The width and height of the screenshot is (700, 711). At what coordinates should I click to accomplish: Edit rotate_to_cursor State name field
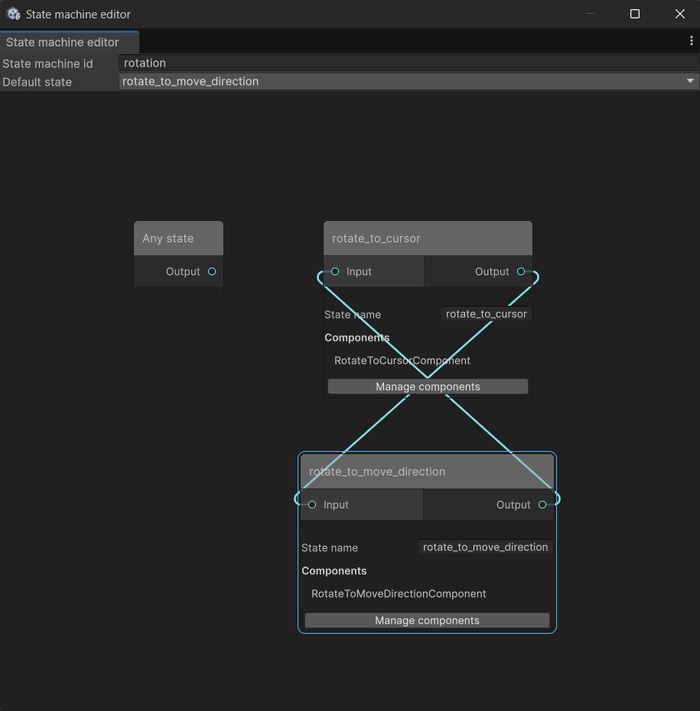(486, 314)
